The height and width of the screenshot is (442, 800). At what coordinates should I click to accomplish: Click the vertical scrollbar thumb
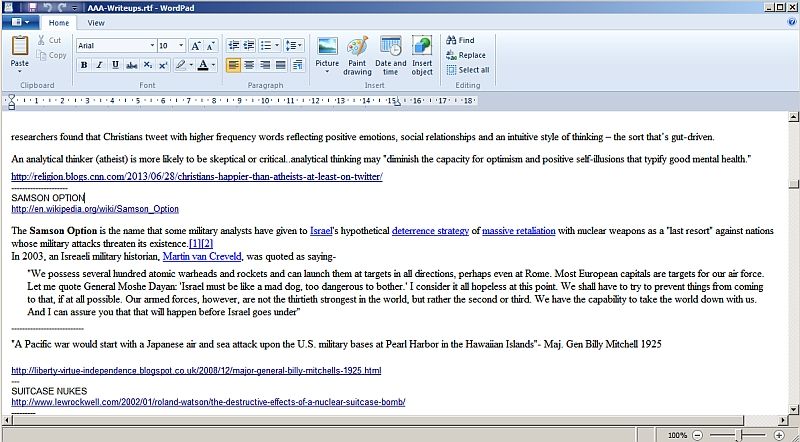click(793, 184)
